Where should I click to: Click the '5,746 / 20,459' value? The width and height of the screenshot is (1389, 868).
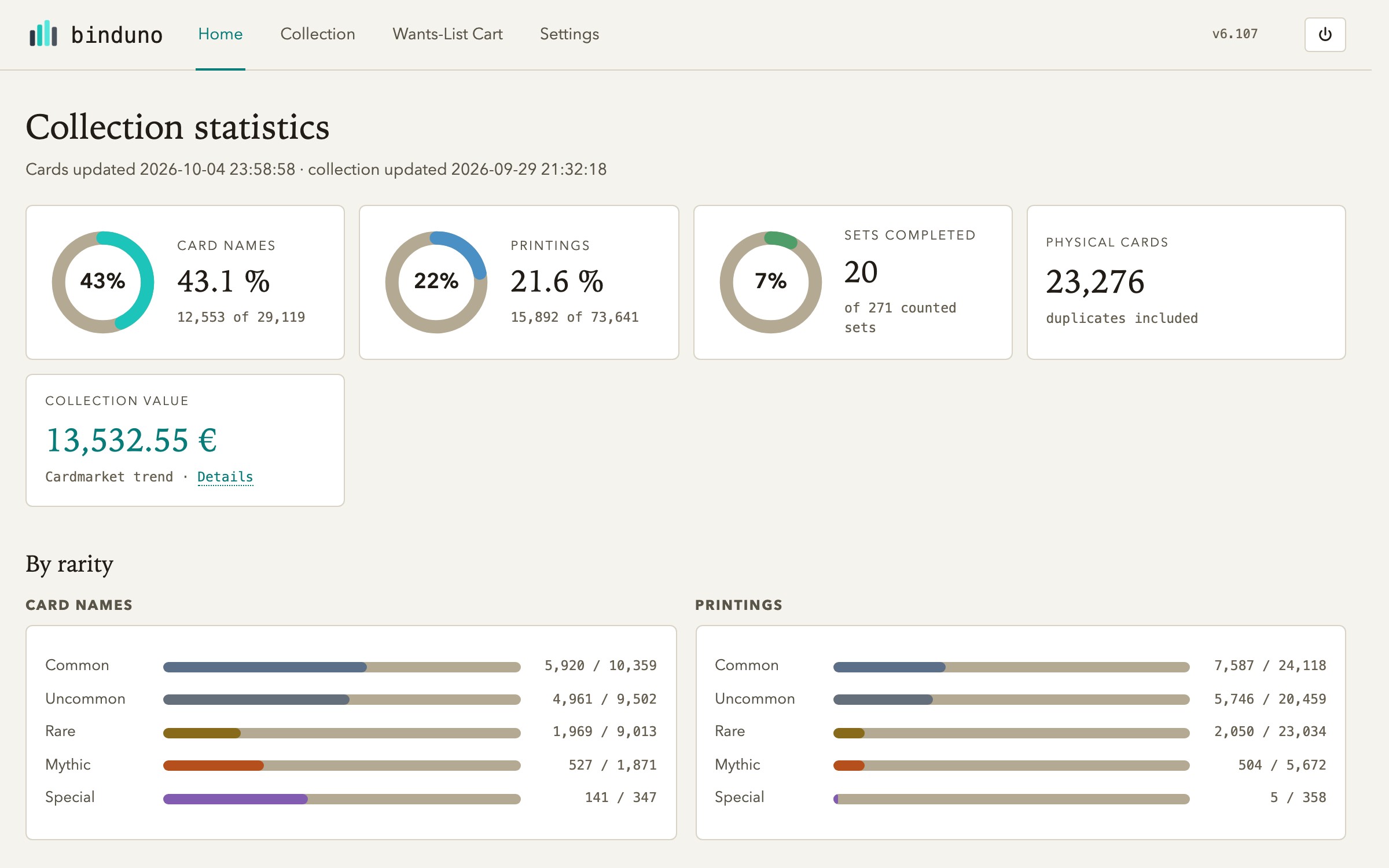pos(1270,699)
